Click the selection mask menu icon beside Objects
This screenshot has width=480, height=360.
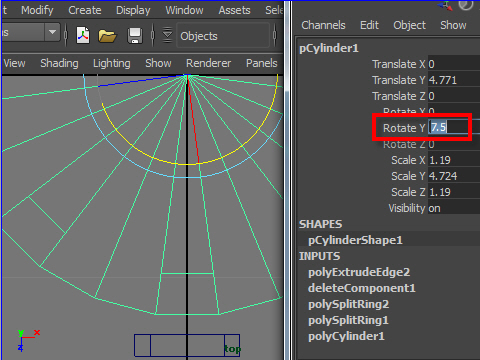pyautogui.click(x=167, y=35)
